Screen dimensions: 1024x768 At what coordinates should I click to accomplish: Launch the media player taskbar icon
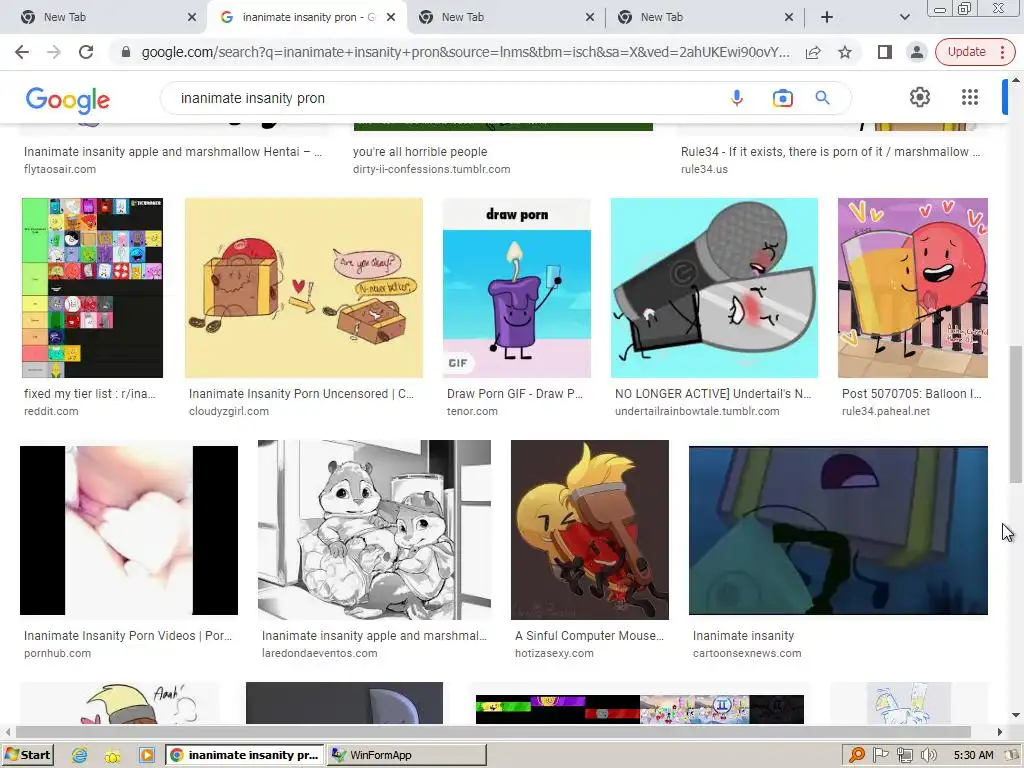146,755
